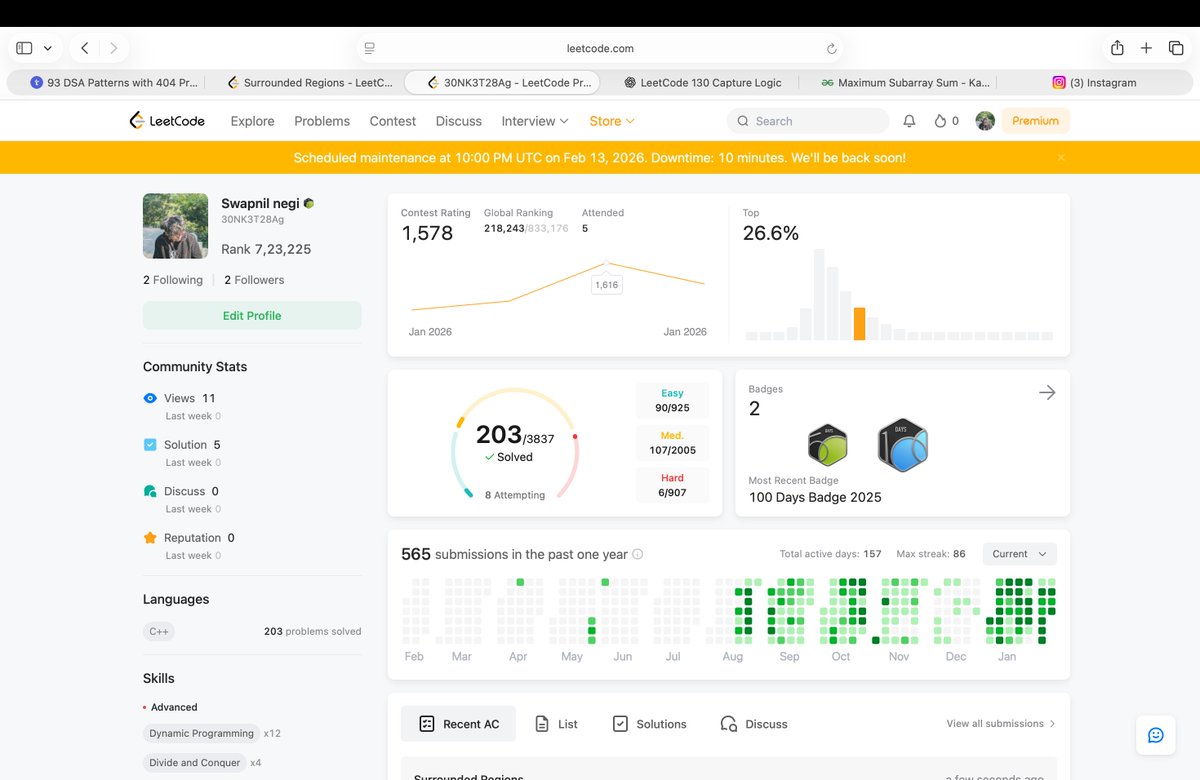This screenshot has width=1200, height=780.
Task: Open the profile avatar menu in navbar
Action: (985, 121)
